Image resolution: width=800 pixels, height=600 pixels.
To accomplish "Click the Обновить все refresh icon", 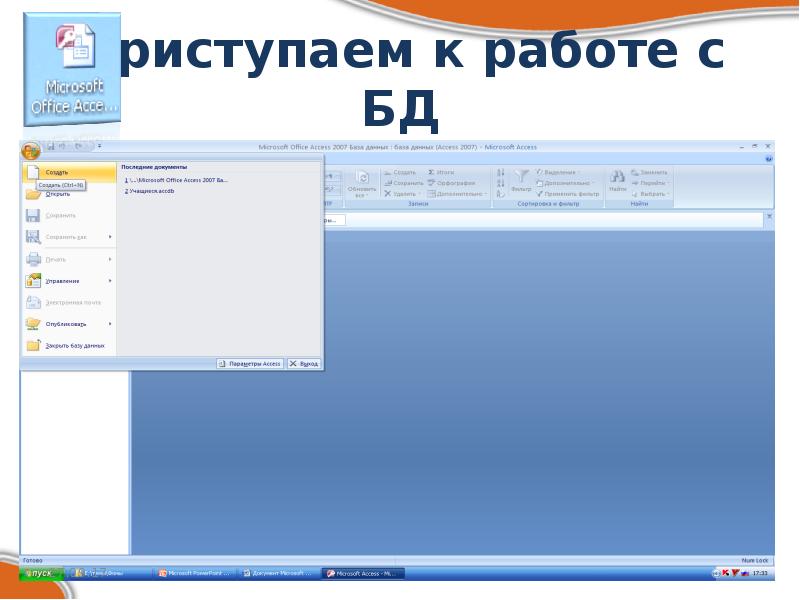I will pyautogui.click(x=362, y=178).
